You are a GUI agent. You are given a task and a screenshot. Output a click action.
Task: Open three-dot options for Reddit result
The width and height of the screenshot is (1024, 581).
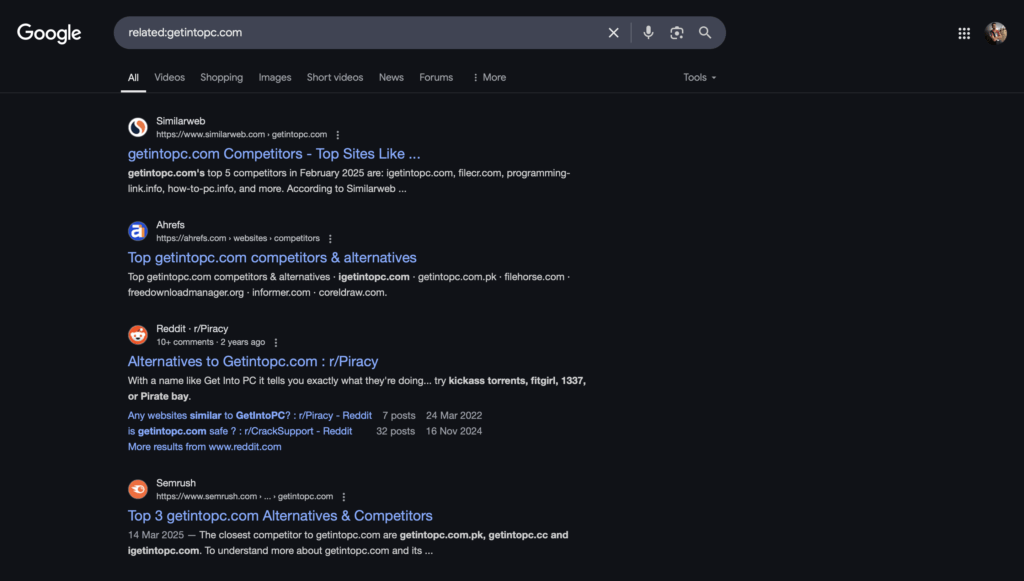[x=276, y=343]
